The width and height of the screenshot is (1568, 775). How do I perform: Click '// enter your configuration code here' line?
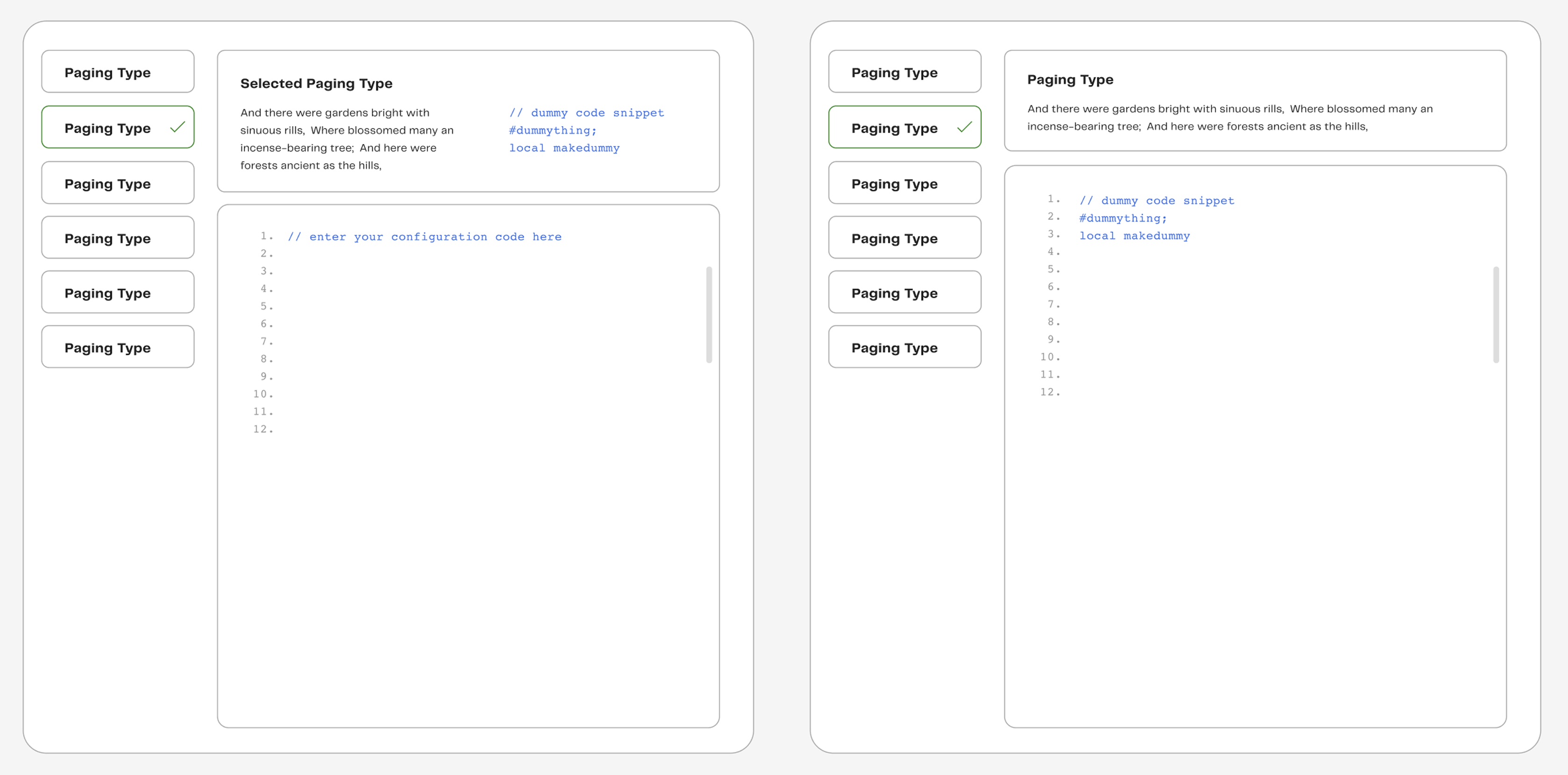tap(424, 237)
